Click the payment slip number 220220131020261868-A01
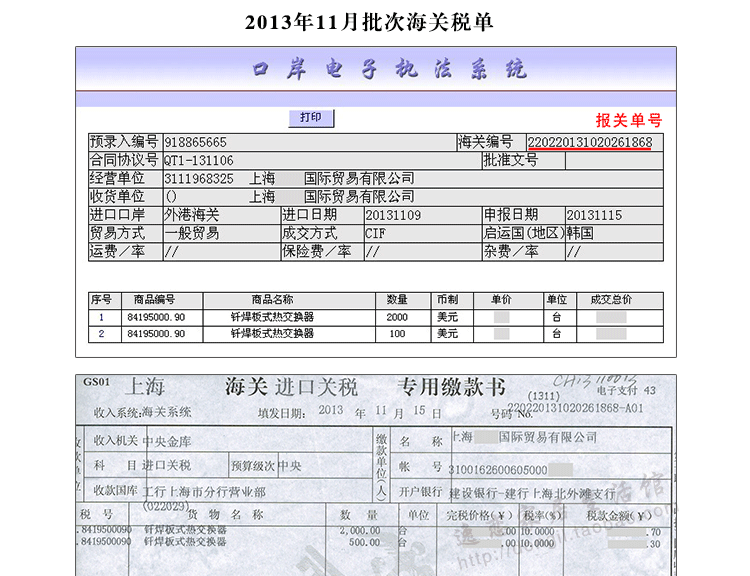Screen dimensions: 750x576 575,408
